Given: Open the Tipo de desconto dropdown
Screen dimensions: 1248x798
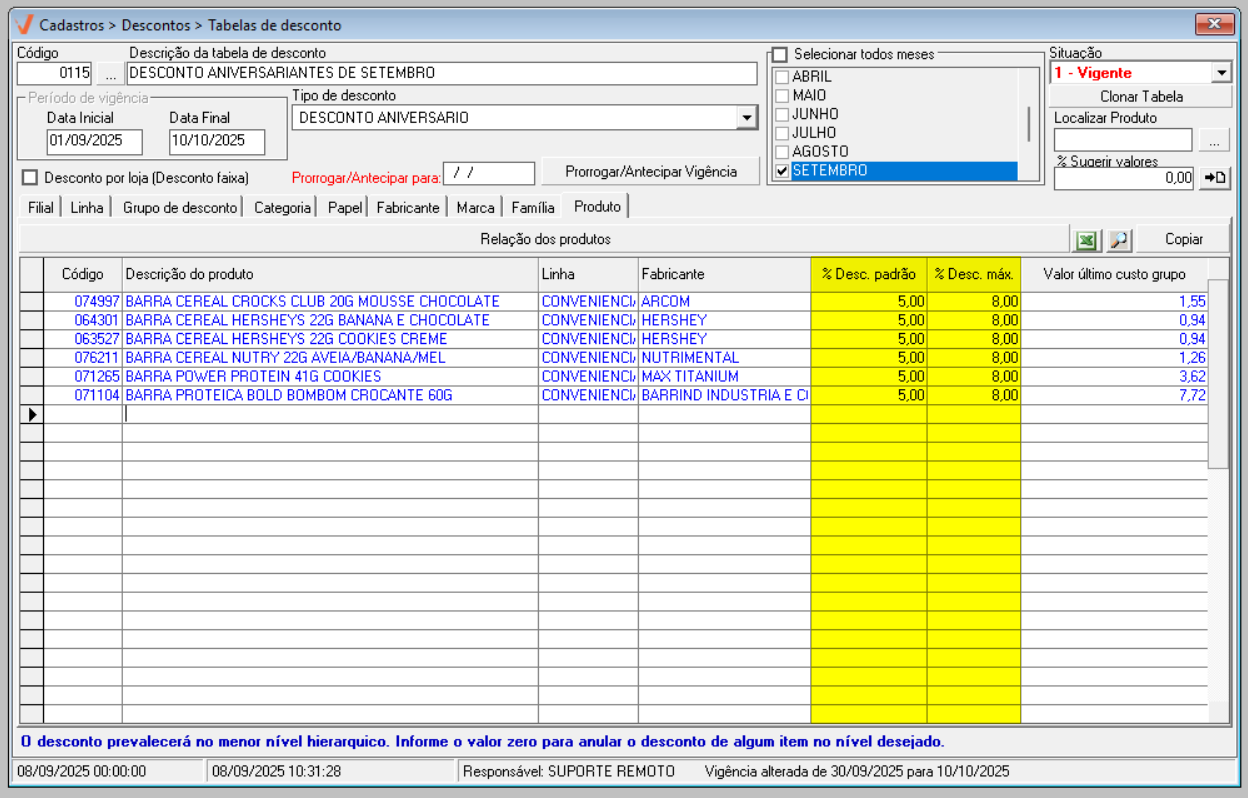Looking at the screenshot, I should [x=746, y=118].
